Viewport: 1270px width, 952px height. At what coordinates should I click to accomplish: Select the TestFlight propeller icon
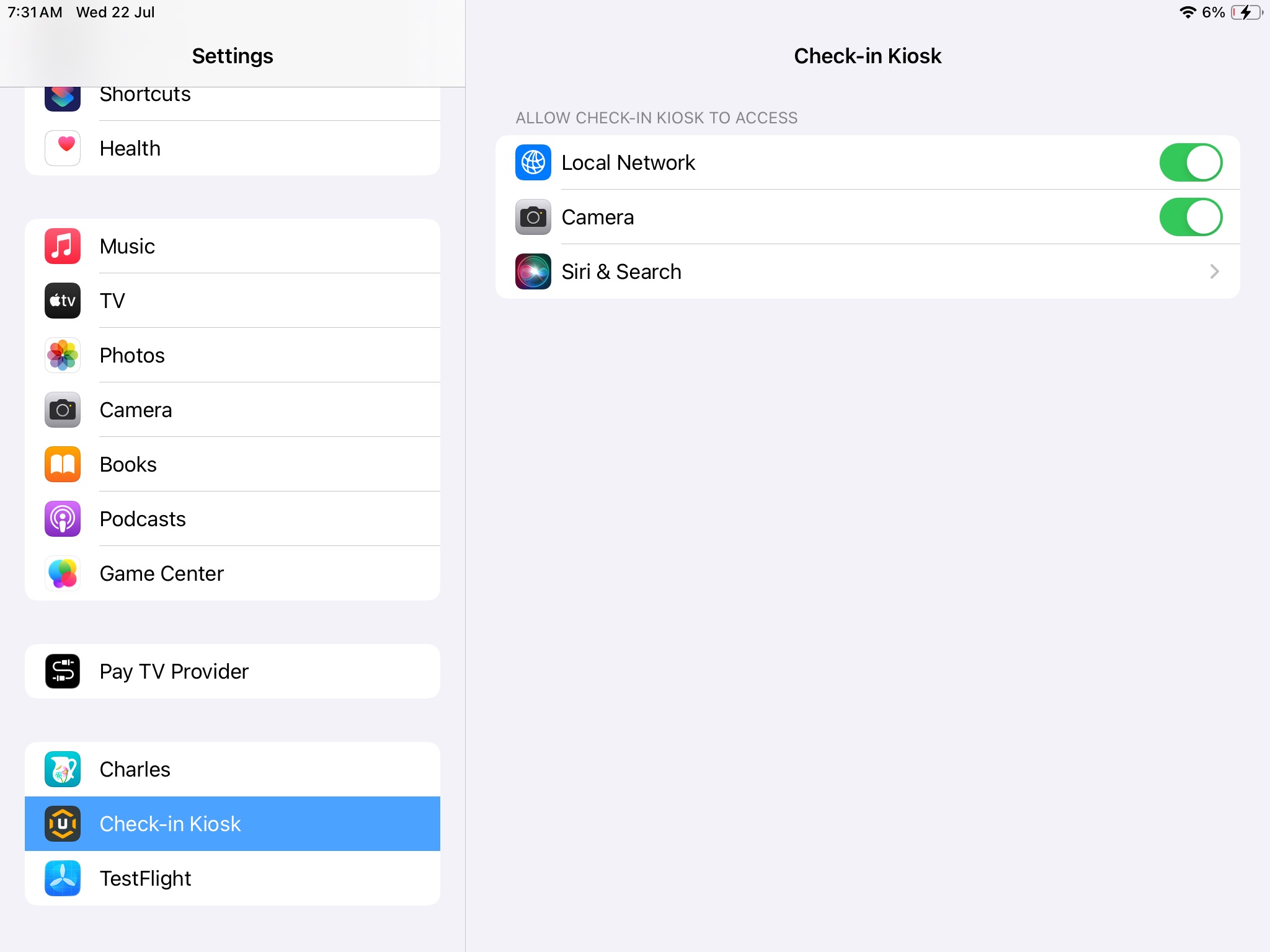pyautogui.click(x=63, y=878)
